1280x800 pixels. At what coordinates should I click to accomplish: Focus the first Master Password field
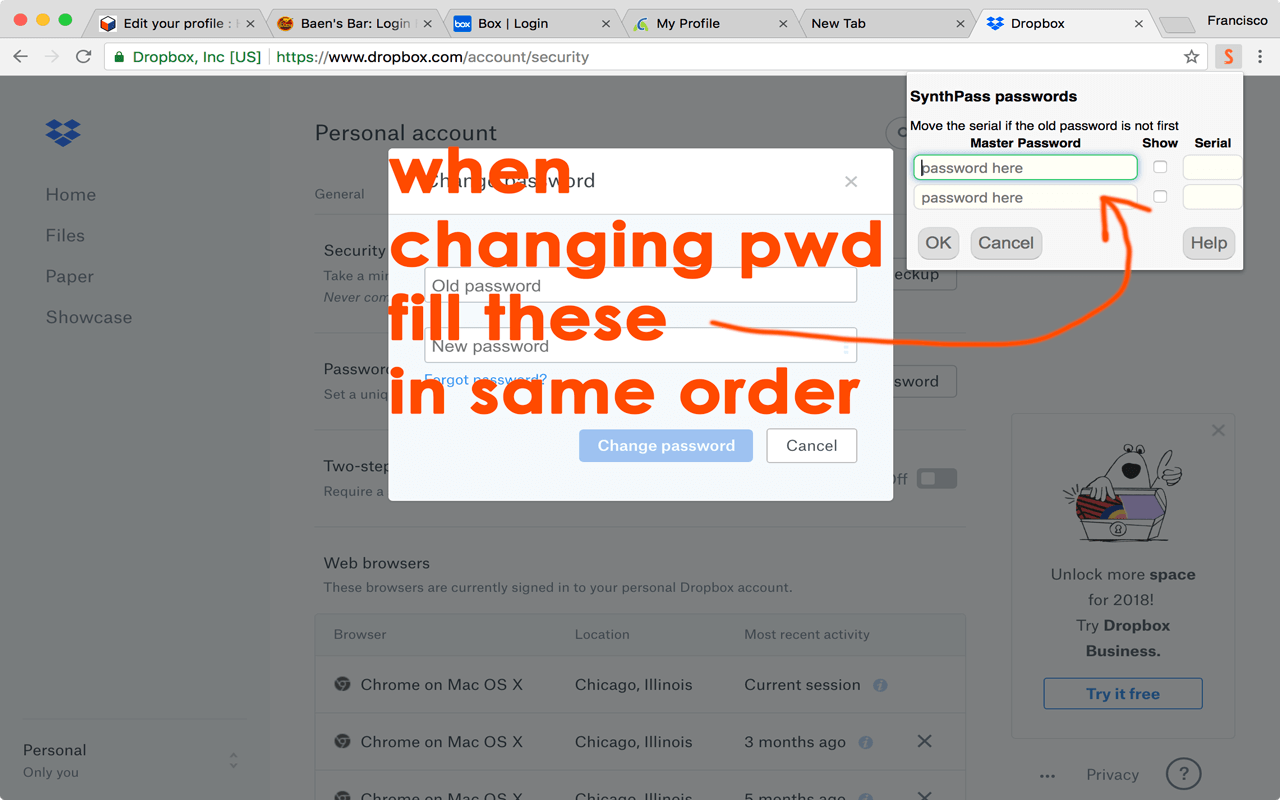(1025, 168)
